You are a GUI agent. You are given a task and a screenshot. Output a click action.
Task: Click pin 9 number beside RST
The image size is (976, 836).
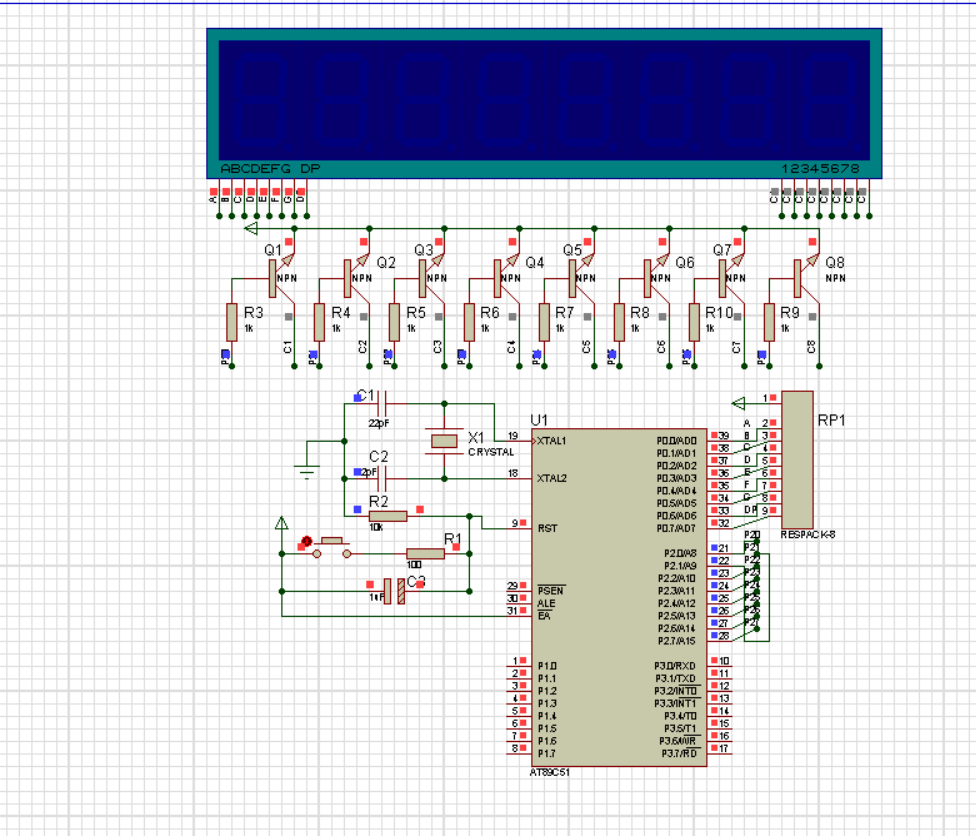pyautogui.click(x=515, y=523)
